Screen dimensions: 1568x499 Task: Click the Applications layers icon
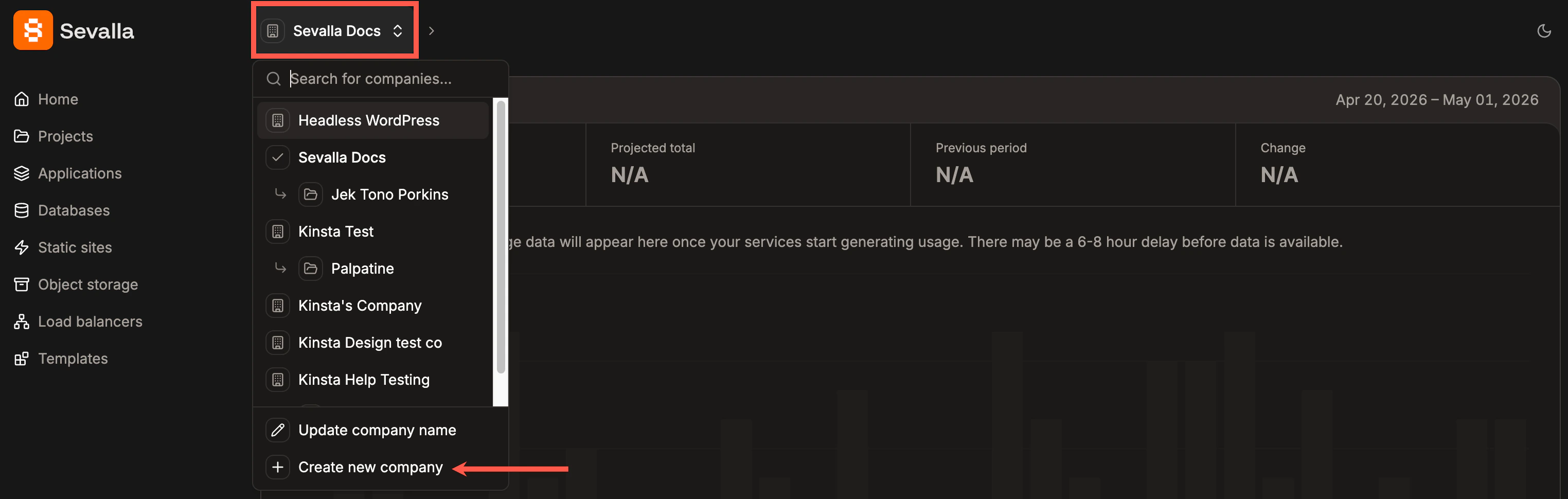[x=21, y=173]
